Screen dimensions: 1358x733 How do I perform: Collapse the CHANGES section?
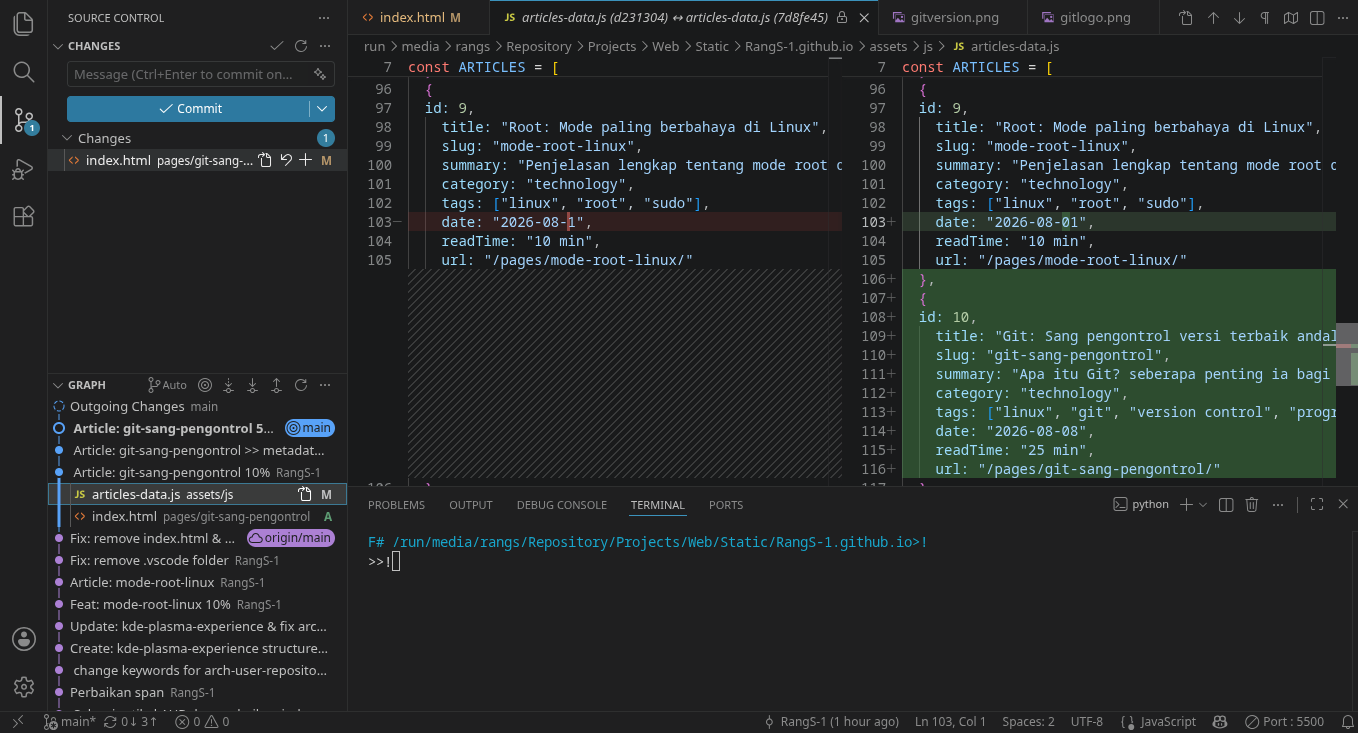[59, 46]
